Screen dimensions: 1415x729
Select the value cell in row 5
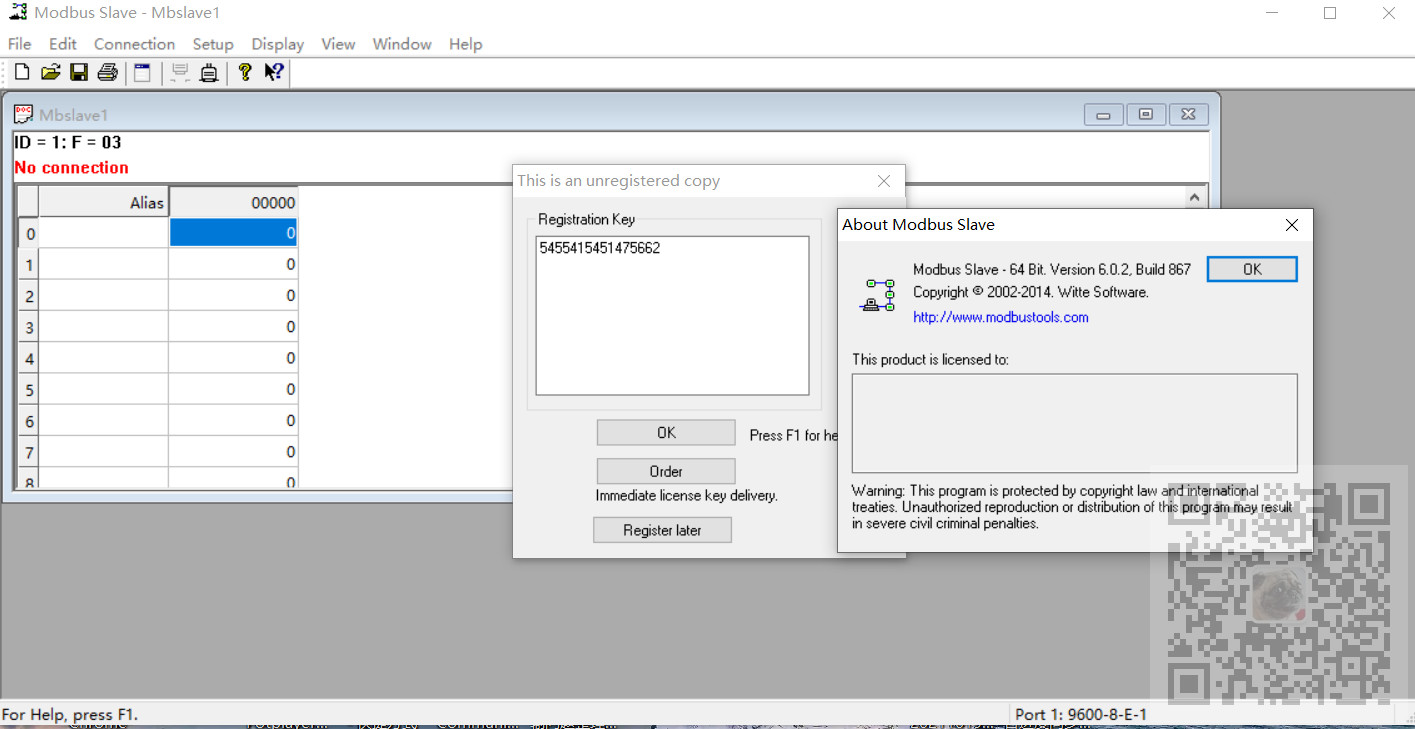coord(233,389)
